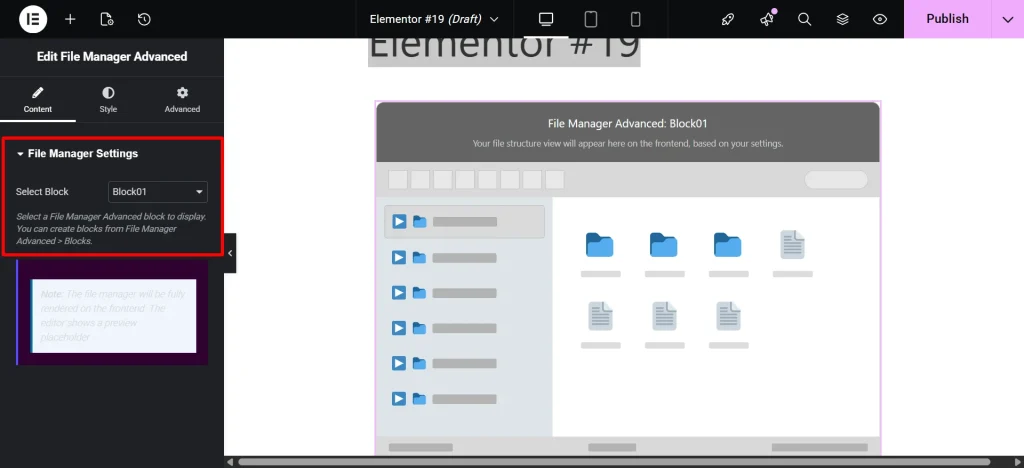Screen dimensions: 1024x468
Task: Click the preview search pill placeholder
Action: pos(836,179)
